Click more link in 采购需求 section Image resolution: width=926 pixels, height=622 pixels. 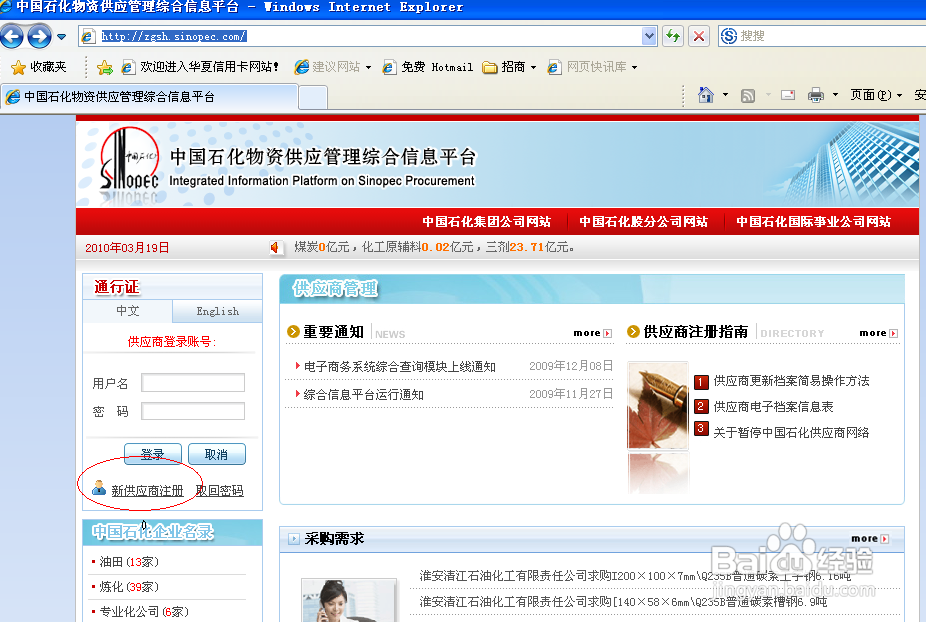coord(870,539)
